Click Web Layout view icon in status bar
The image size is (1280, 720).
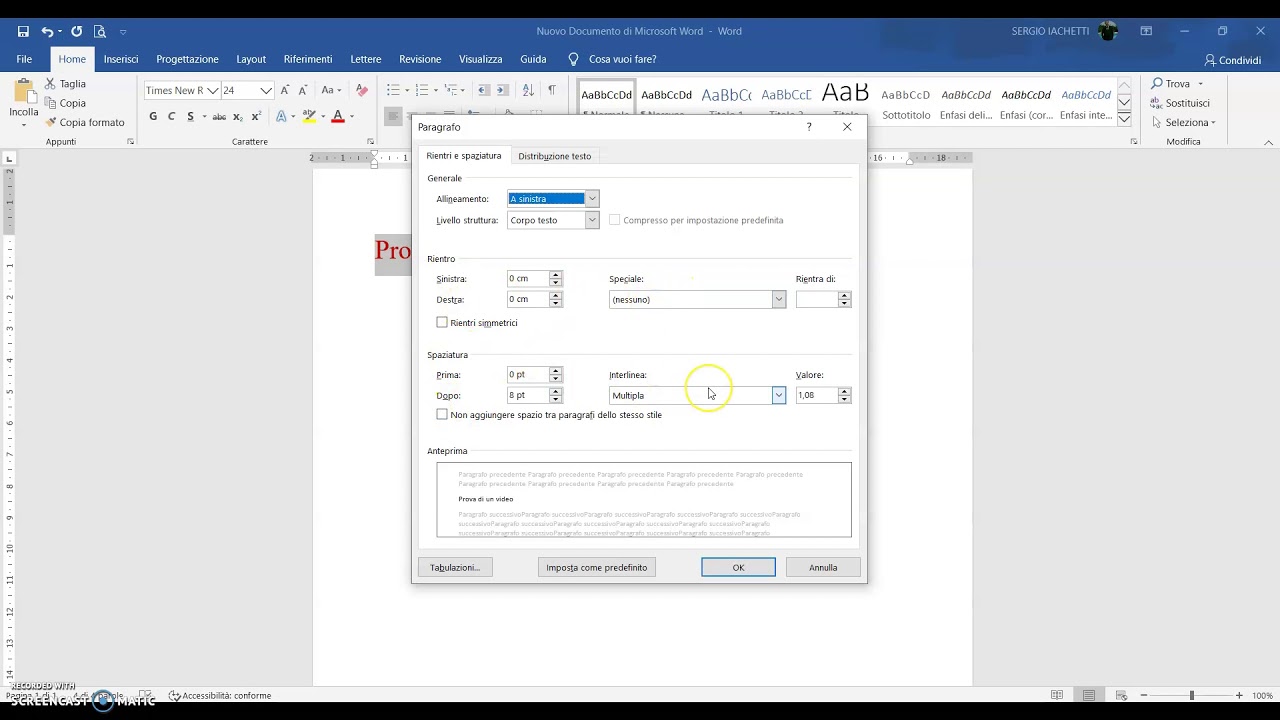[1121, 695]
